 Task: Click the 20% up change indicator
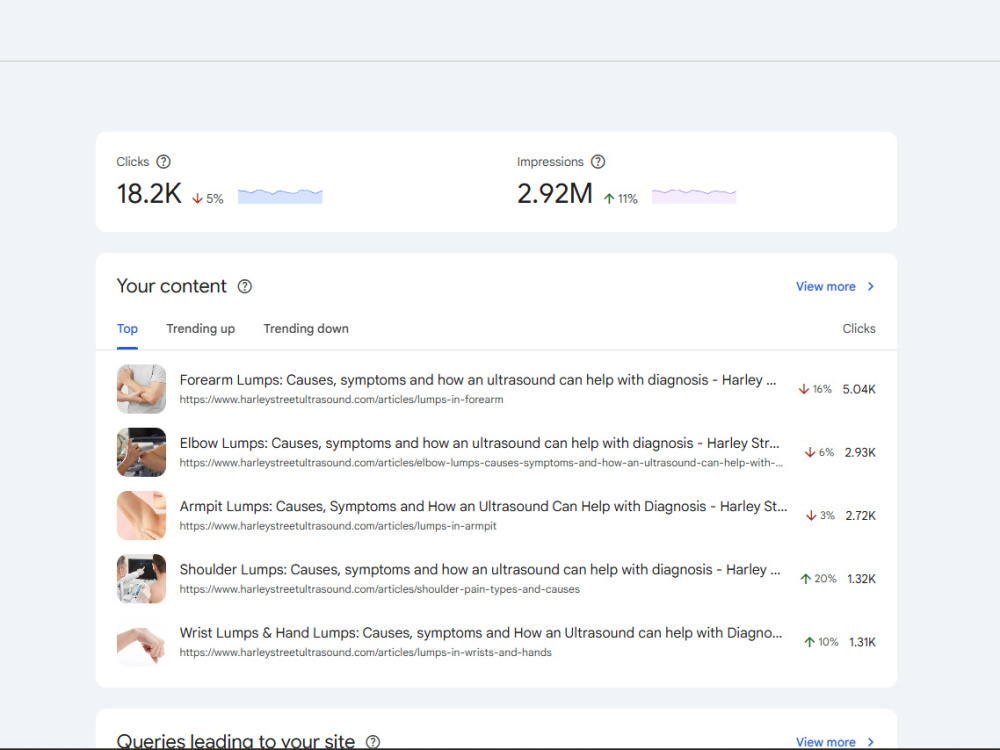point(818,578)
